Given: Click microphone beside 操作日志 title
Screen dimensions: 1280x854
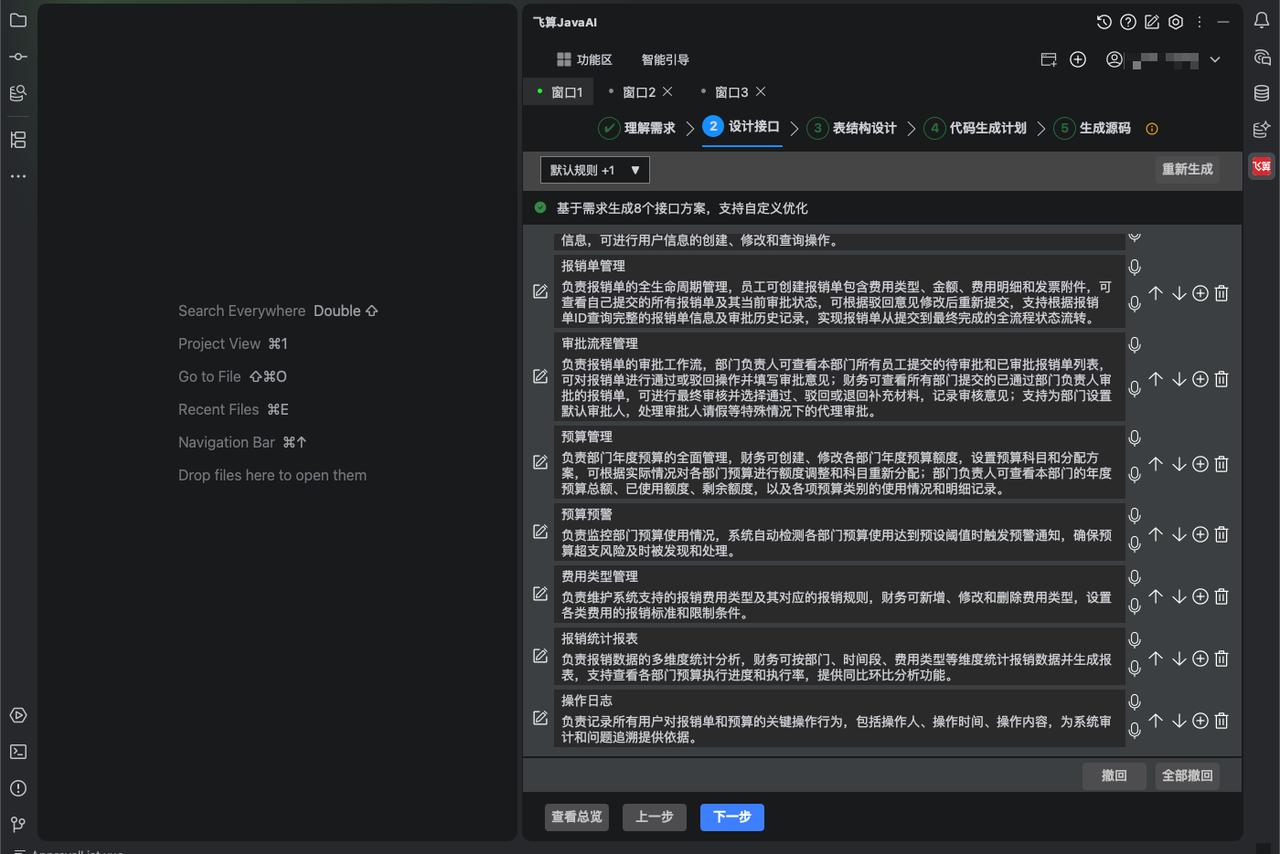Looking at the screenshot, I should 1135,702.
